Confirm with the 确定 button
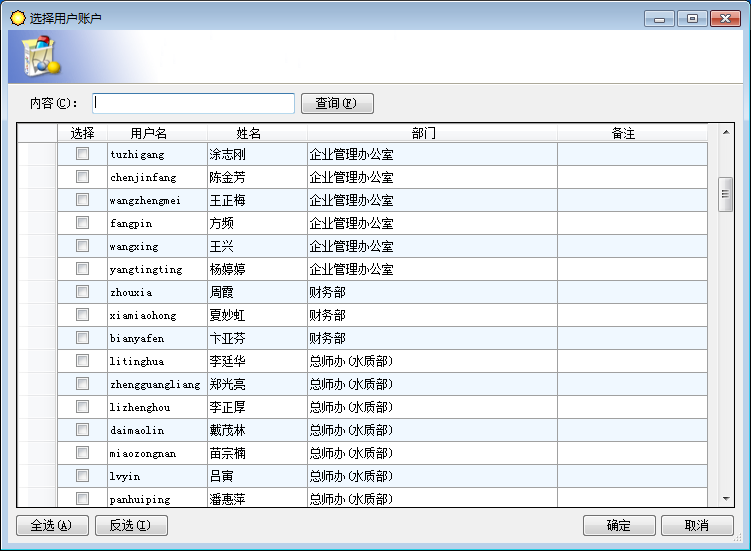This screenshot has width=751, height=551. click(619, 526)
